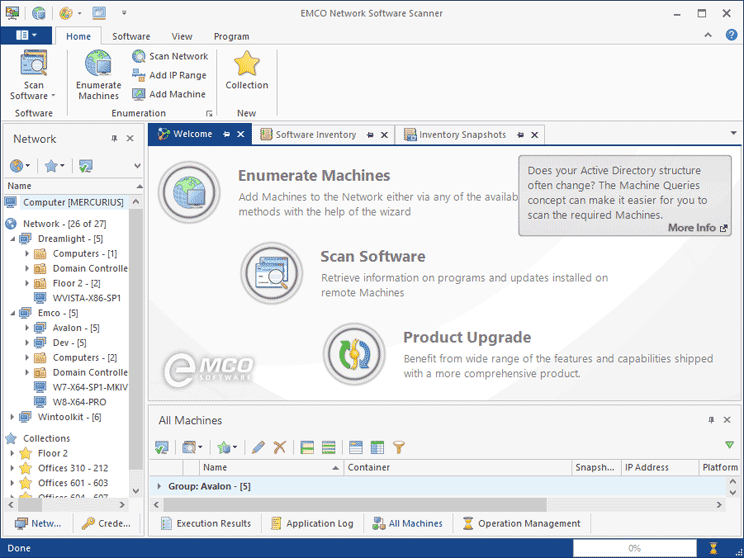The height and width of the screenshot is (558, 744).
Task: Follow the More Info link
Action: click(697, 228)
